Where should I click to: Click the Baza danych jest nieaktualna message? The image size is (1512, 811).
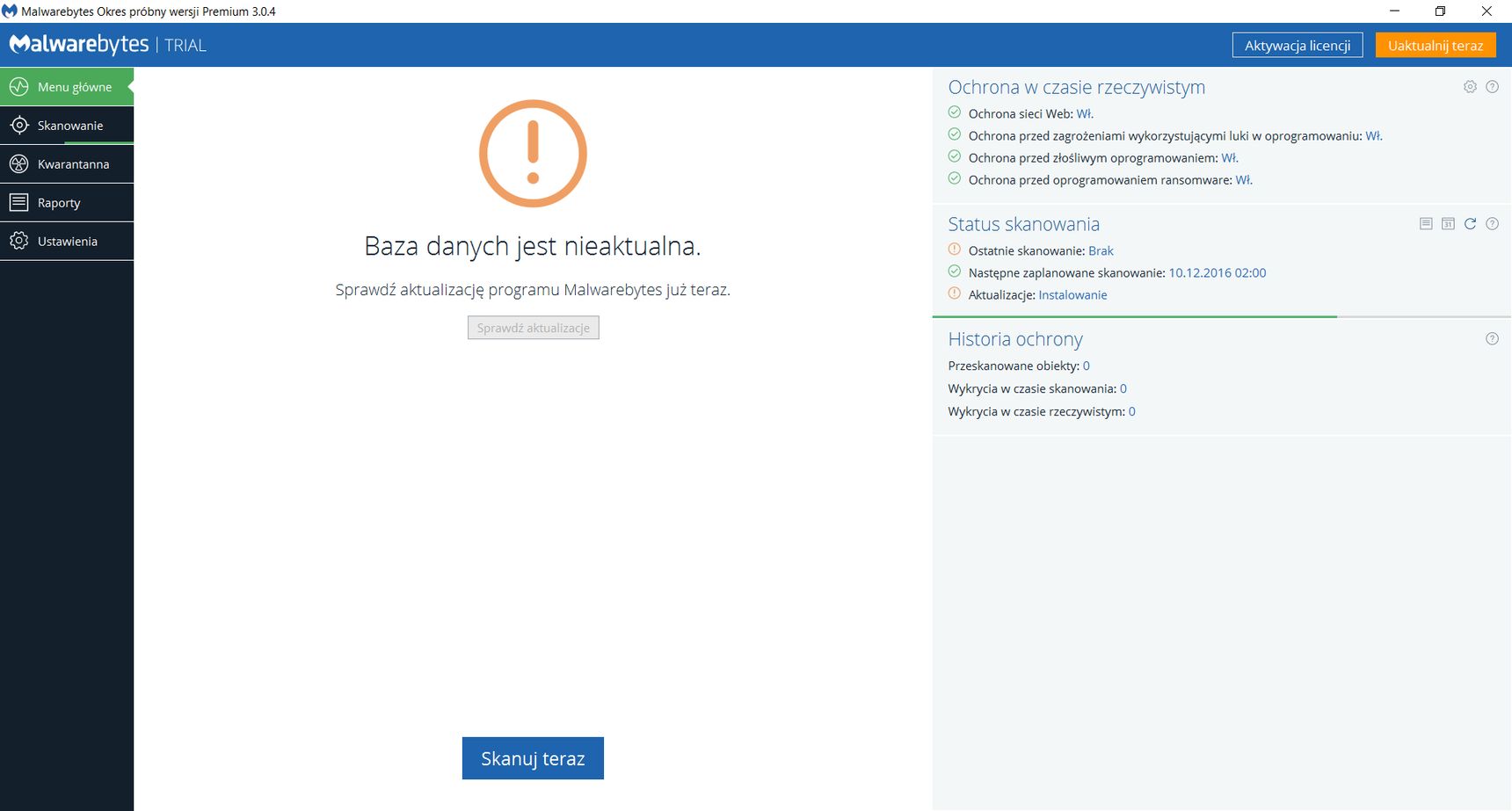click(533, 246)
